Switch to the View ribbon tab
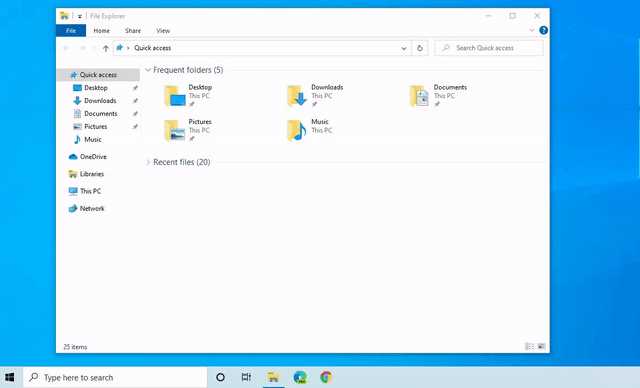 click(x=163, y=31)
